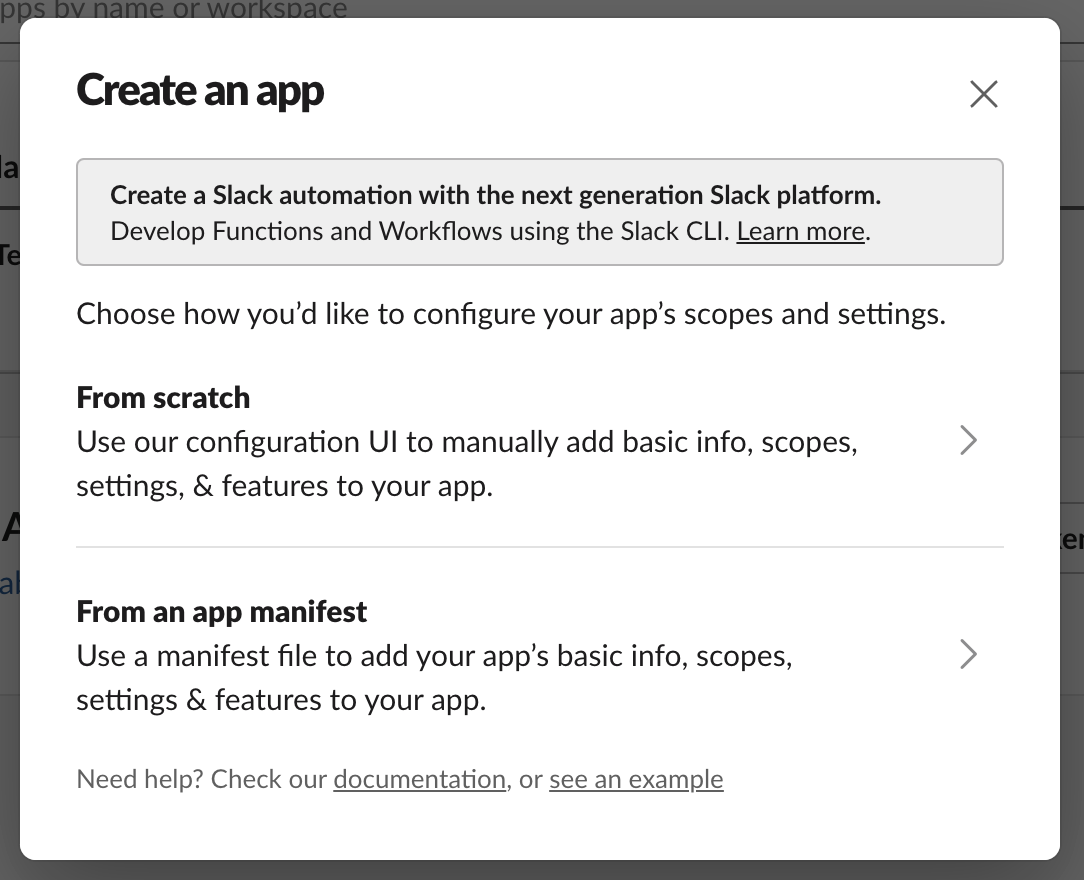Screen dimensions: 1084x880
Task: Click 'Develop Functions and Workflows' banner line
Action: point(420,232)
